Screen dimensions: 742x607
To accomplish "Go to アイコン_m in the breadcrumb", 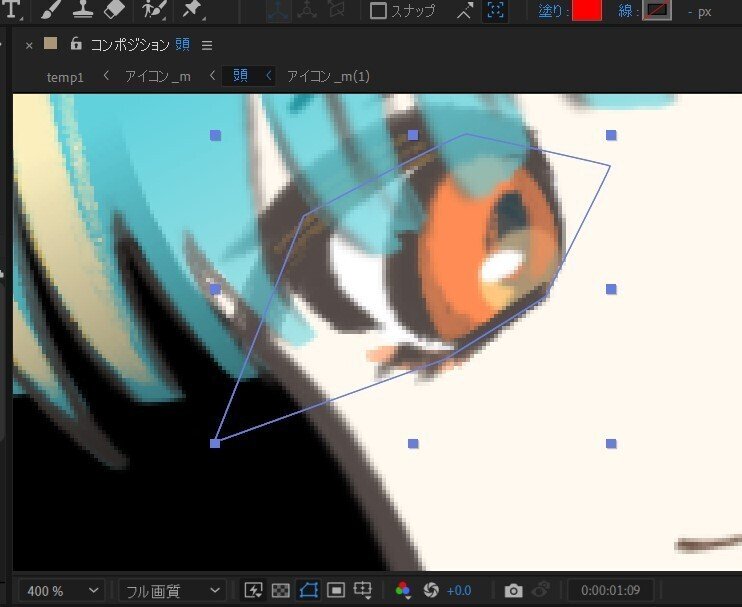I will (158, 76).
